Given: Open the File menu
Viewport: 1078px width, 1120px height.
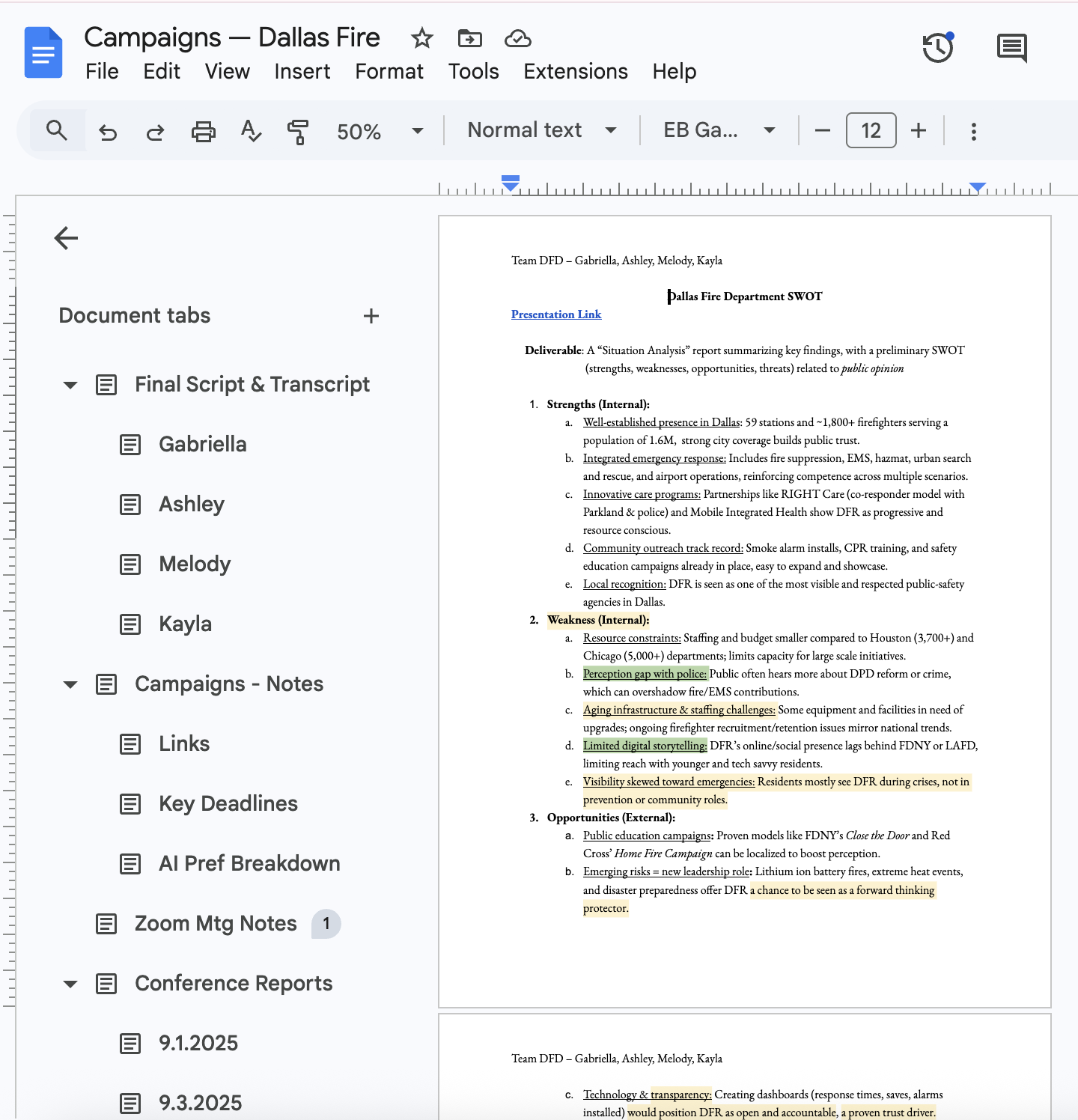Looking at the screenshot, I should (x=102, y=71).
